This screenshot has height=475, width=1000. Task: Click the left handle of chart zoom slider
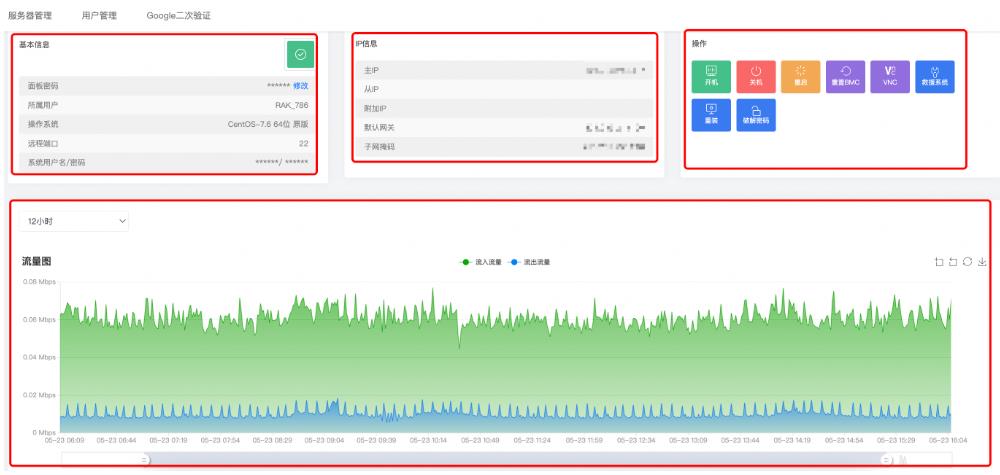click(145, 459)
